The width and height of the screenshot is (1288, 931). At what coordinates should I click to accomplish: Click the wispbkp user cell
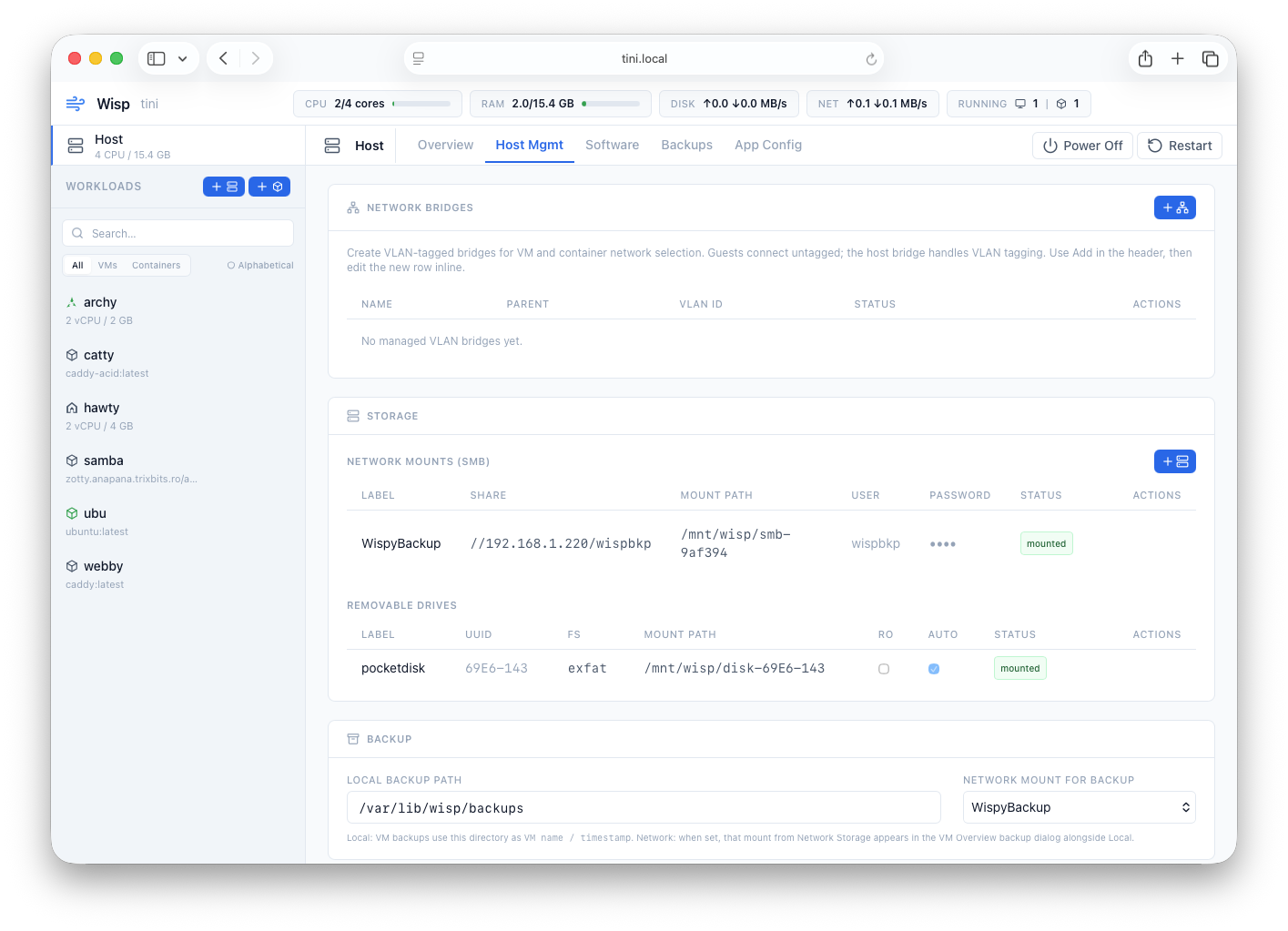click(x=876, y=543)
